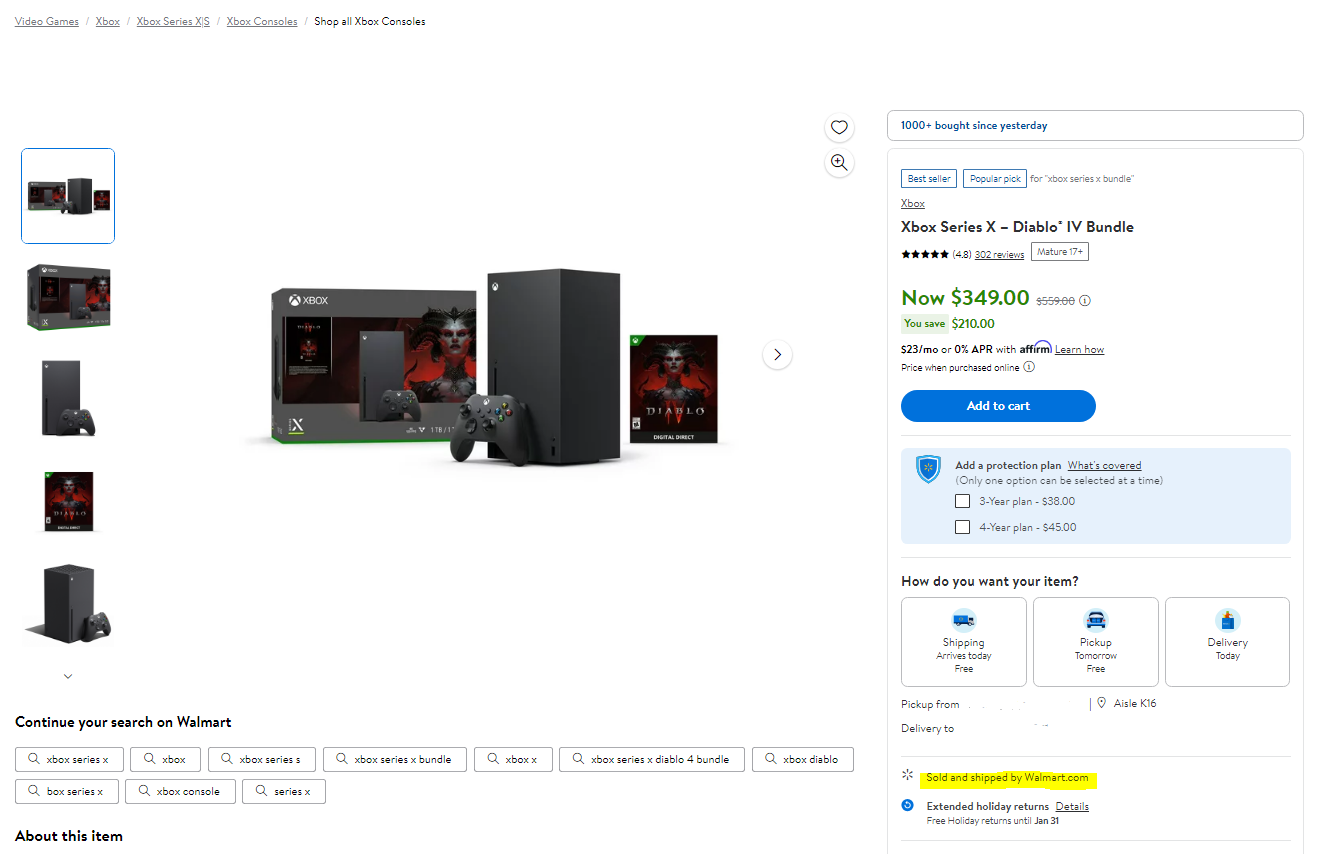This screenshot has height=854, width=1320.
Task: Click the heart icon to favorite item
Action: click(x=839, y=127)
